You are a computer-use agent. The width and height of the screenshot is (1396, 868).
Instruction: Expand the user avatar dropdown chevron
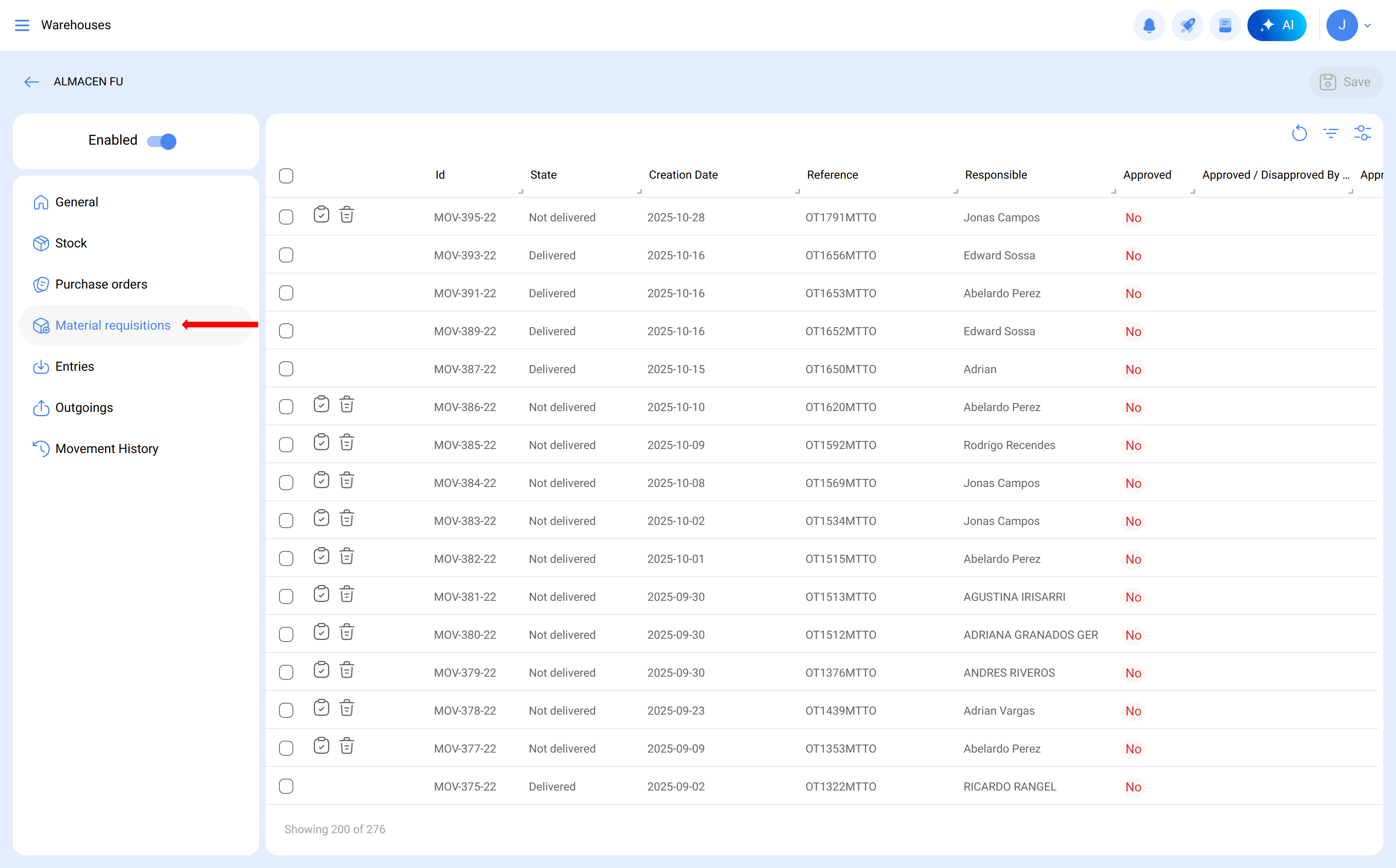pyautogui.click(x=1368, y=25)
